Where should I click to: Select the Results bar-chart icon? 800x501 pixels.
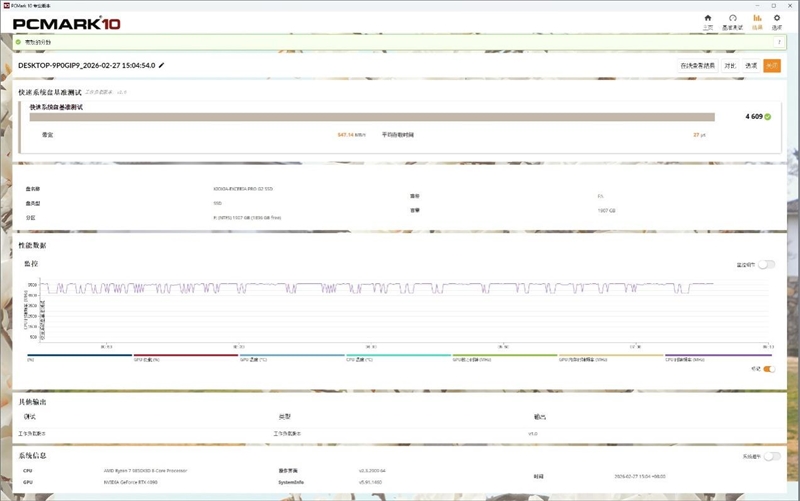click(x=757, y=18)
